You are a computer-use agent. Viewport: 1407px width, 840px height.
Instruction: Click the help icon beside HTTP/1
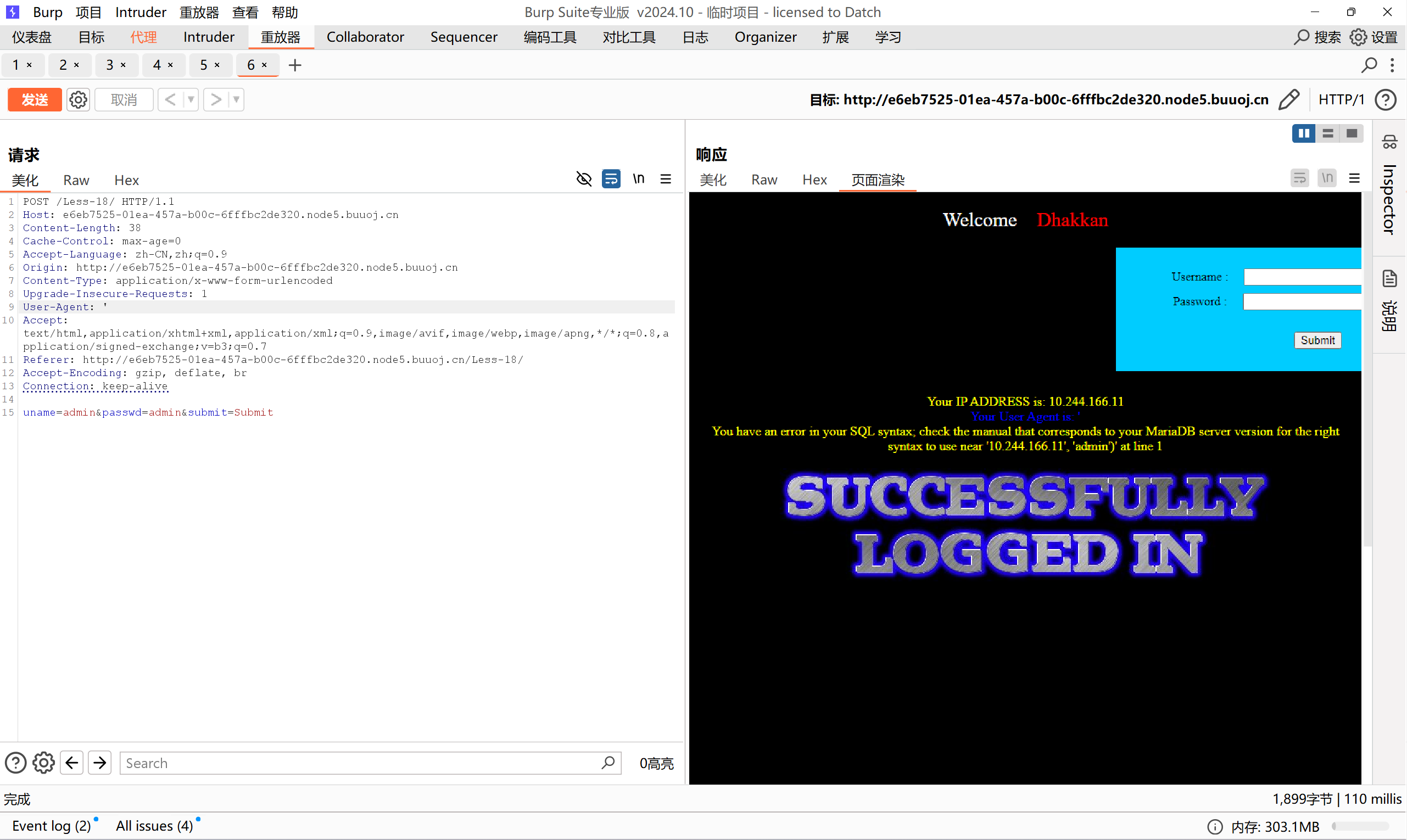pos(1385,99)
